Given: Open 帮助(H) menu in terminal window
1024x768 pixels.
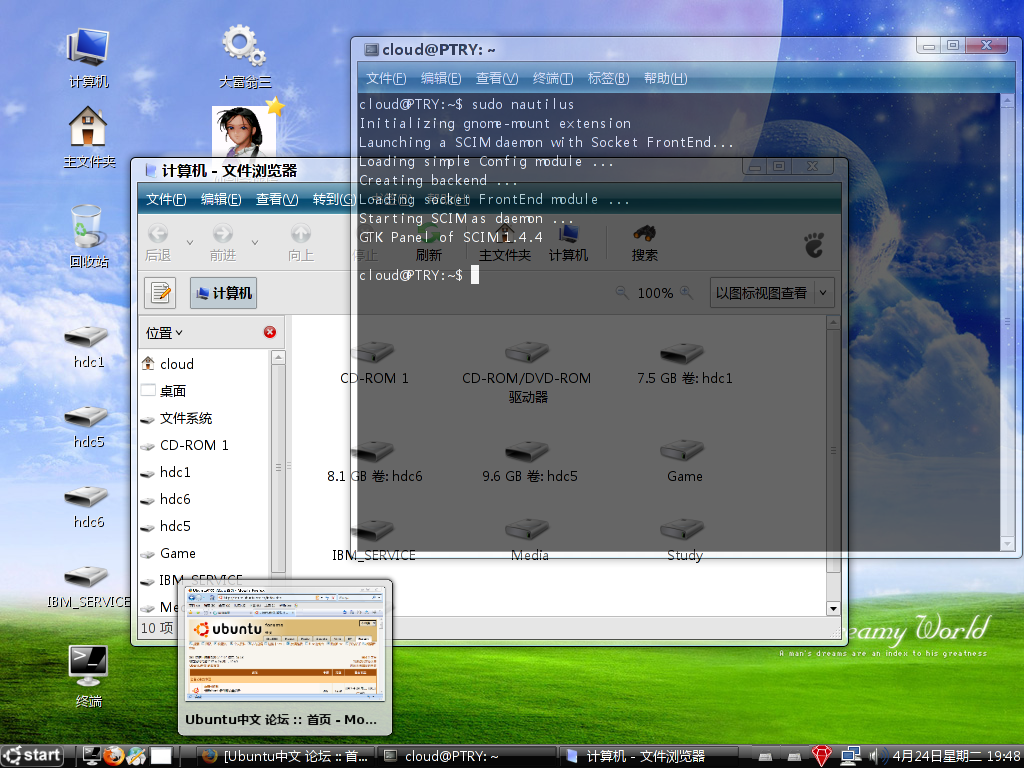Looking at the screenshot, I should (665, 78).
